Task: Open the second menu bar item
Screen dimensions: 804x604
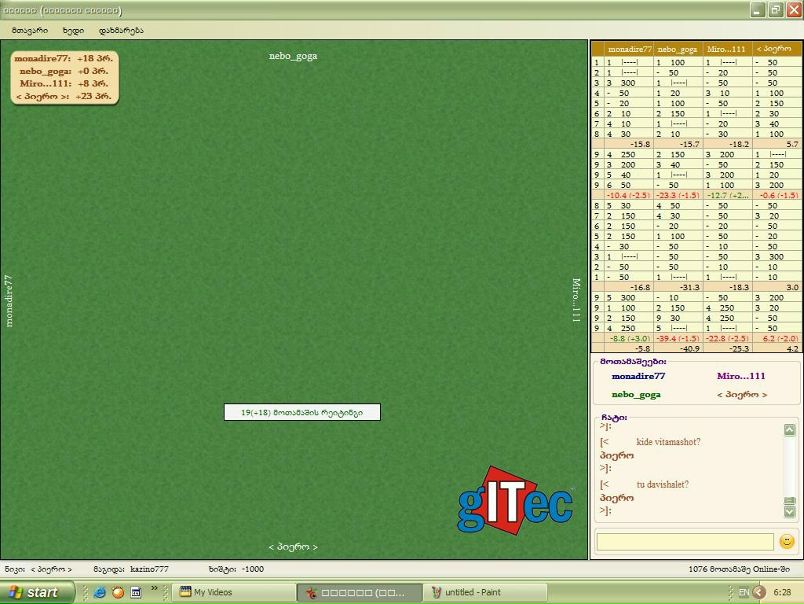Action: pos(73,30)
